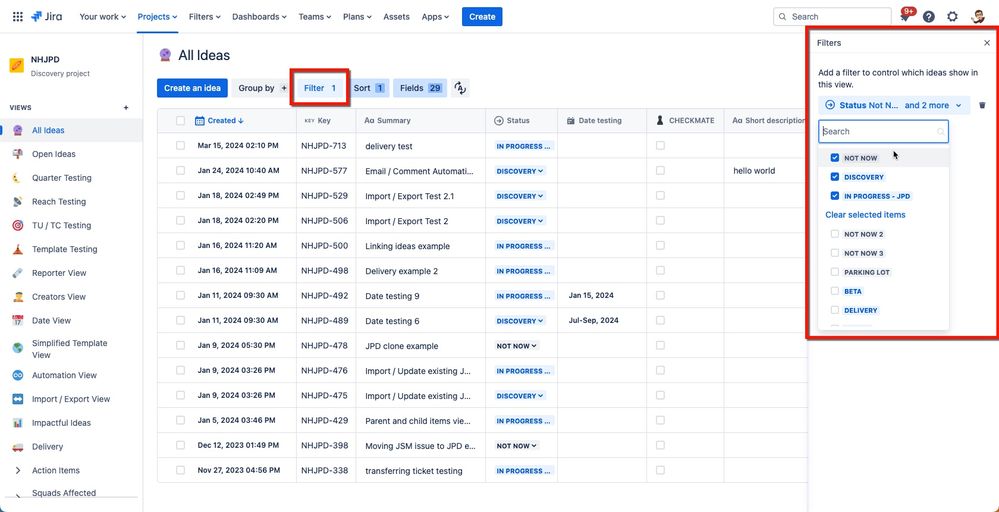Delete the filter with the trash icon
This screenshot has height=512, width=999.
pyautogui.click(x=982, y=105)
